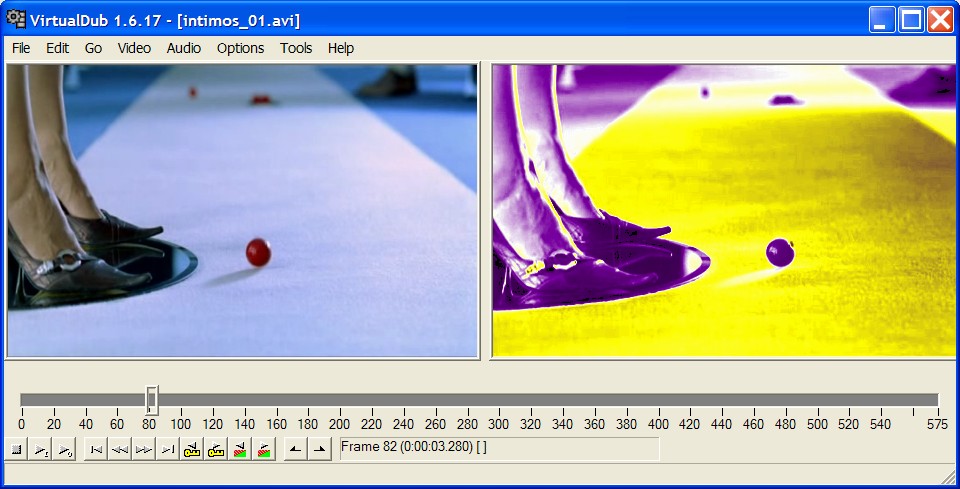The image size is (960, 489).
Task: Step backward one frame
Action: 120,450
